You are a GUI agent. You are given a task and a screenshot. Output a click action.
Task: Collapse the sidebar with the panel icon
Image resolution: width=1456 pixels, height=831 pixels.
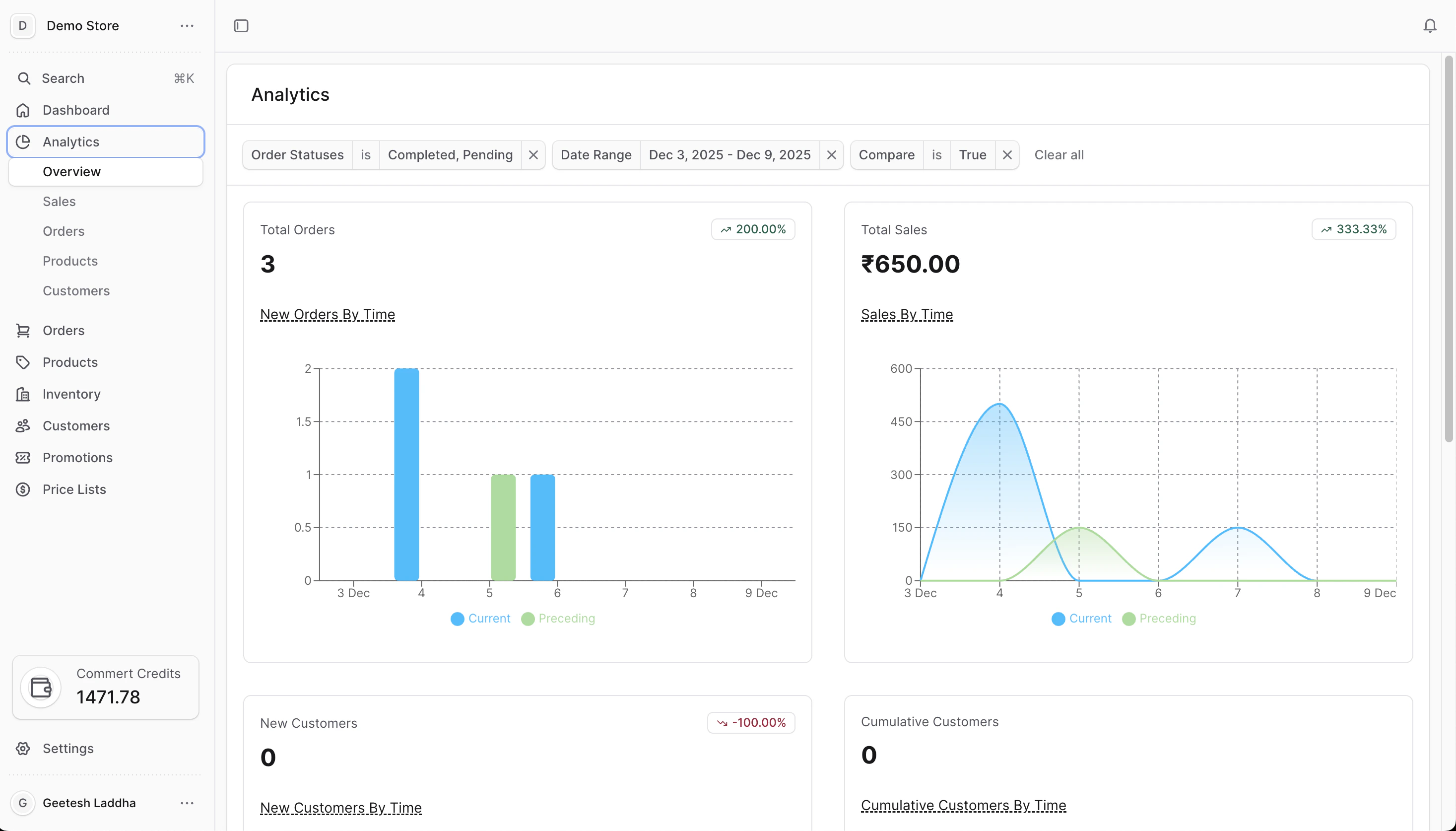pyautogui.click(x=240, y=26)
